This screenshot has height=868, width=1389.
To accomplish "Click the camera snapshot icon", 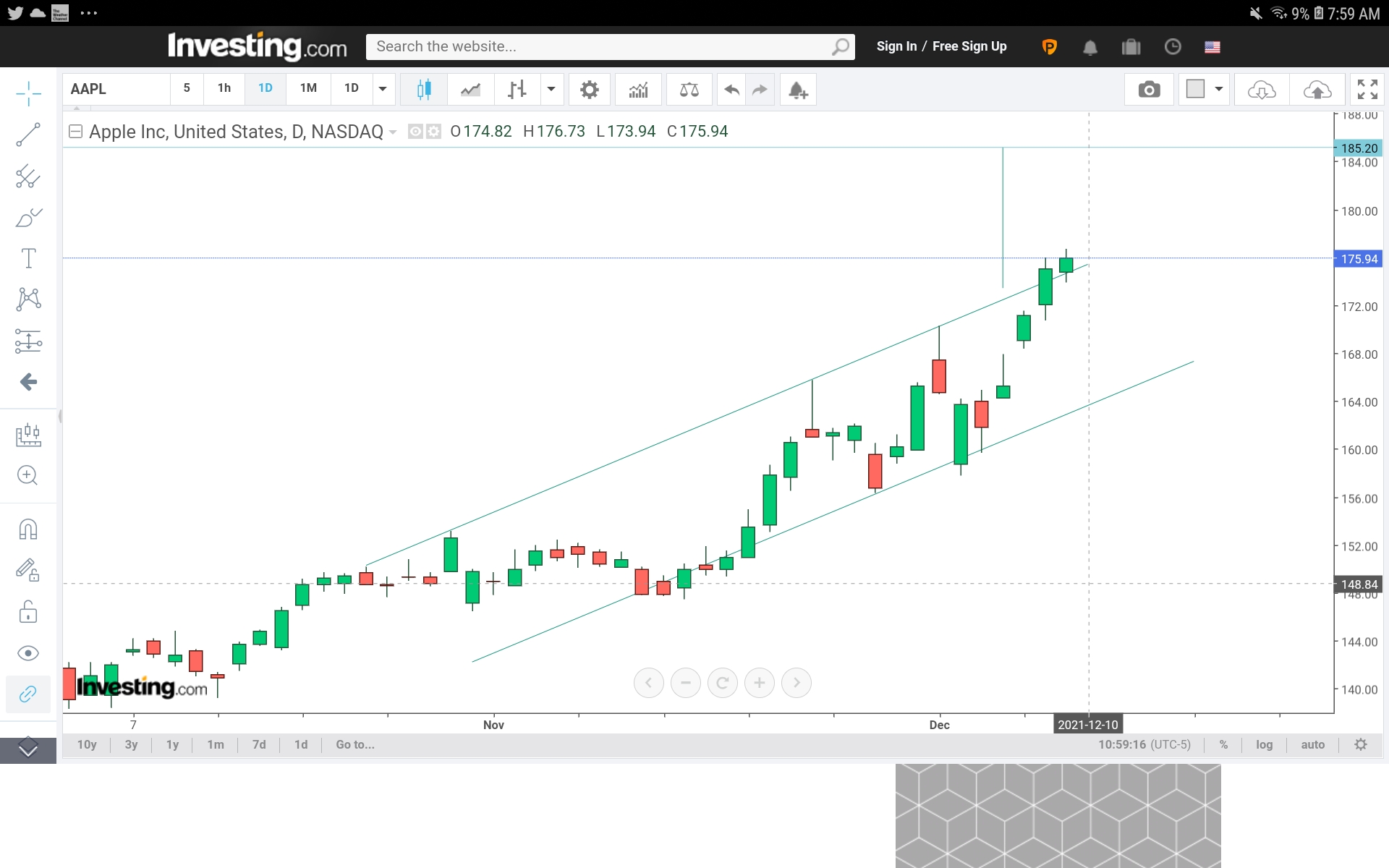I will [x=1149, y=90].
